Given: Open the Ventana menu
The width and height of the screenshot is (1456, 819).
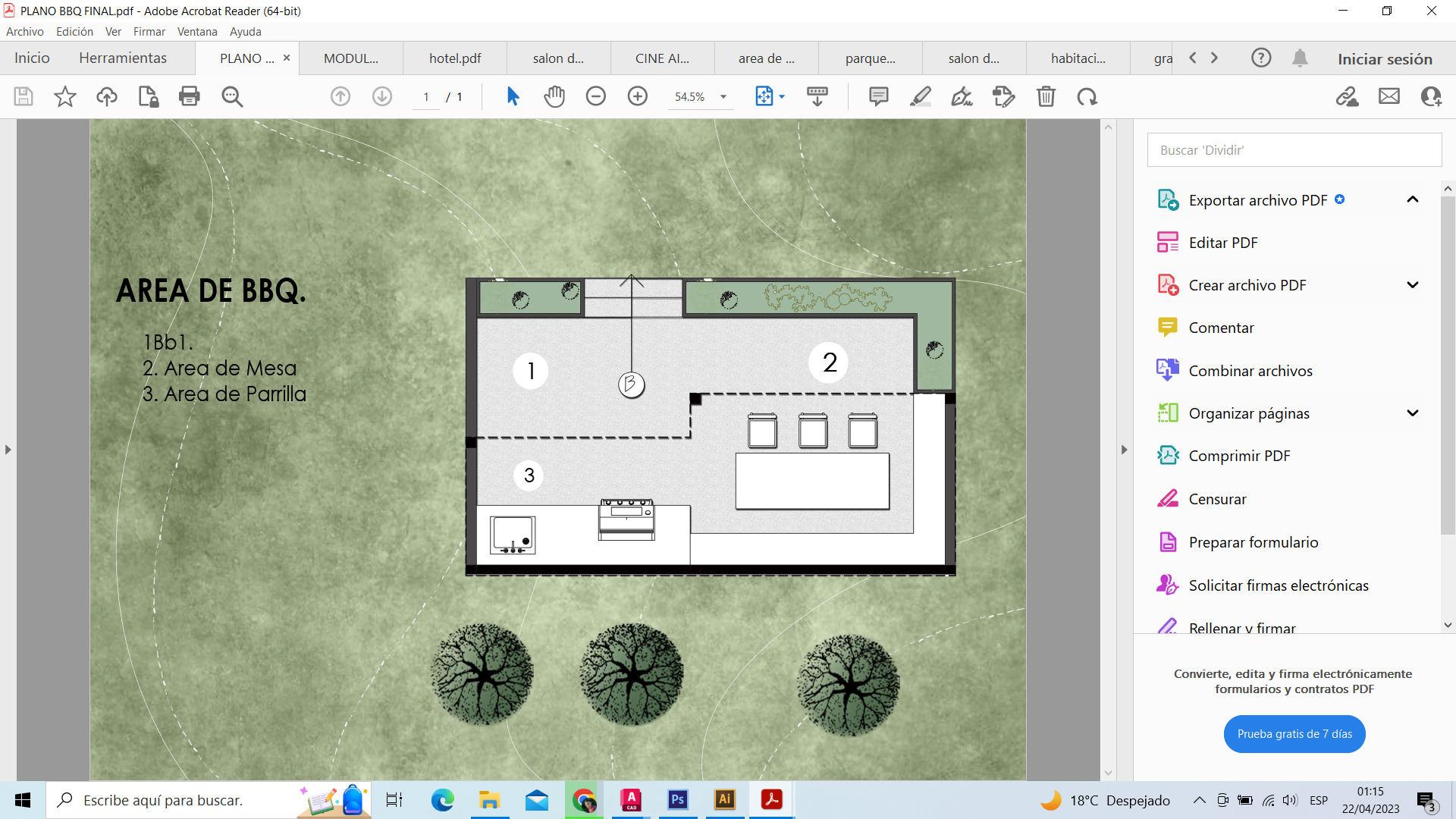Looking at the screenshot, I should coord(197,32).
